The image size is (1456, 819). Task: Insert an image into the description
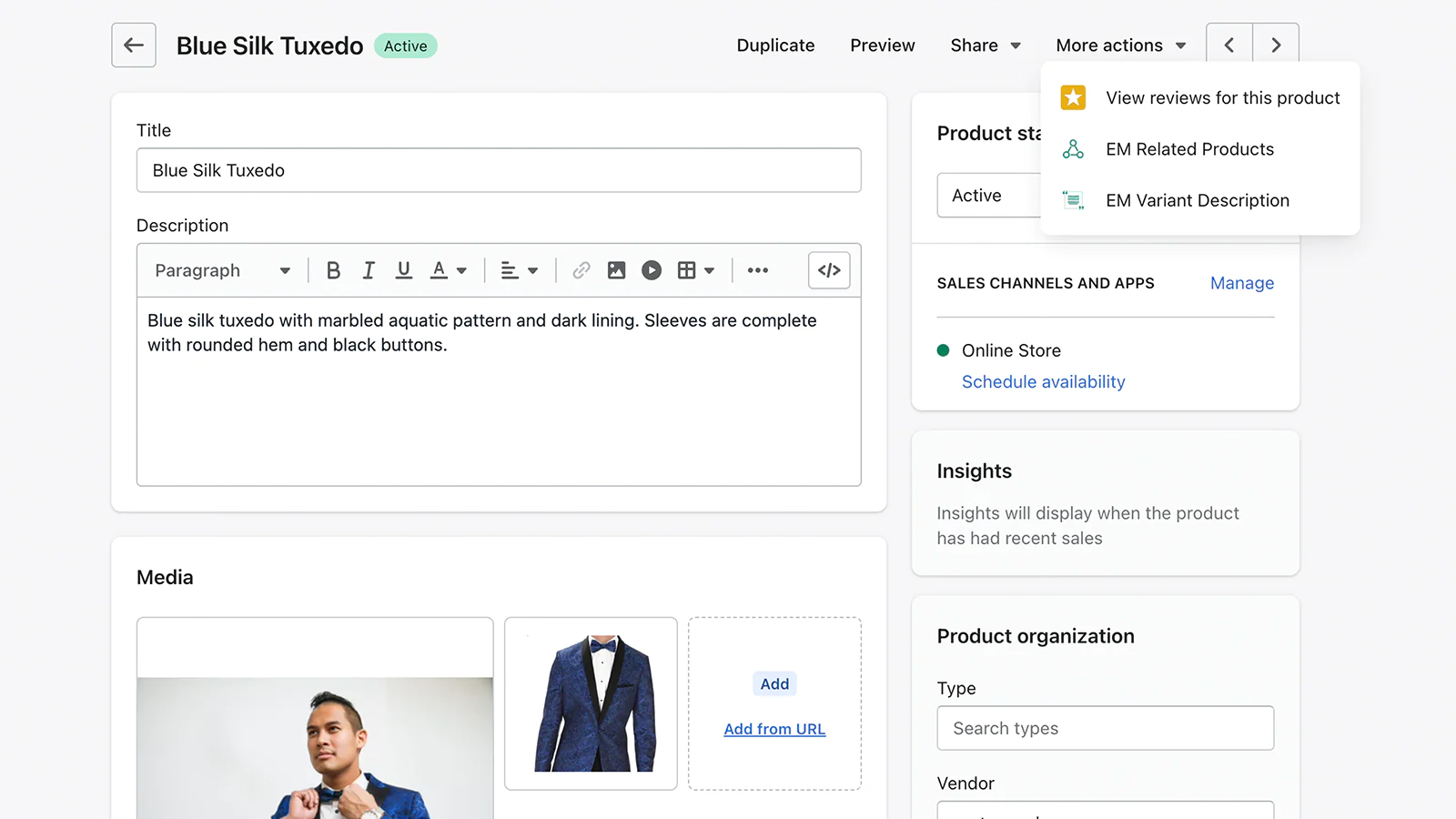coord(616,270)
